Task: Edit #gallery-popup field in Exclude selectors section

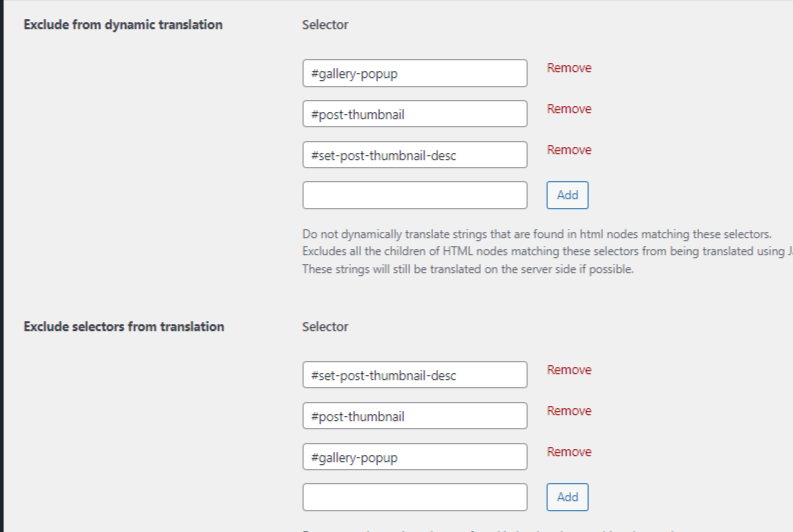Action: click(415, 457)
